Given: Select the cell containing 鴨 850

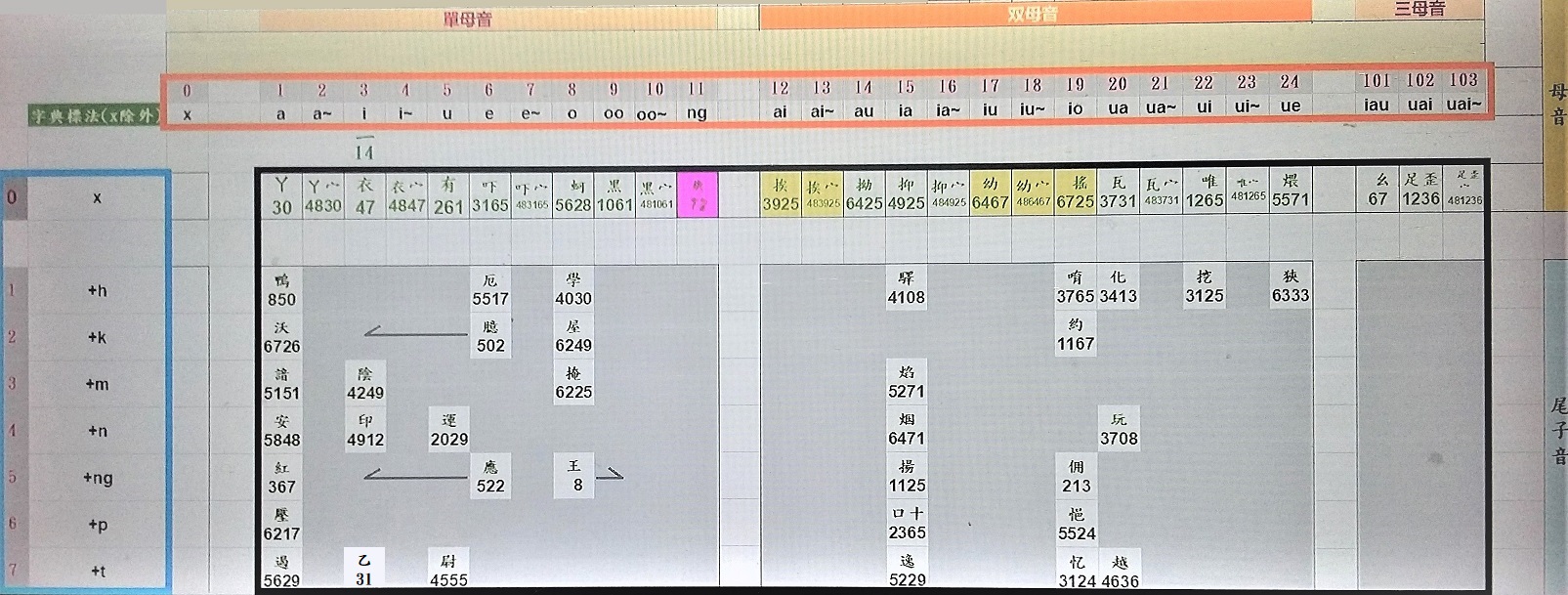Looking at the screenshot, I should pos(281,290).
